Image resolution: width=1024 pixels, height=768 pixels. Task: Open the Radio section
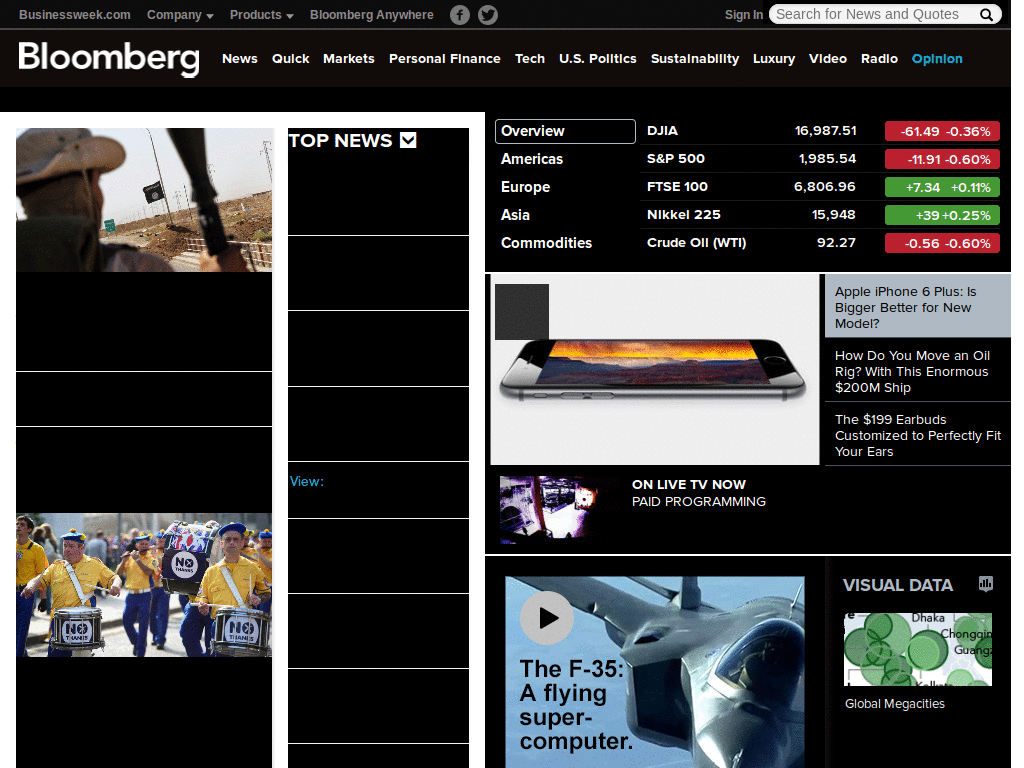tap(879, 59)
